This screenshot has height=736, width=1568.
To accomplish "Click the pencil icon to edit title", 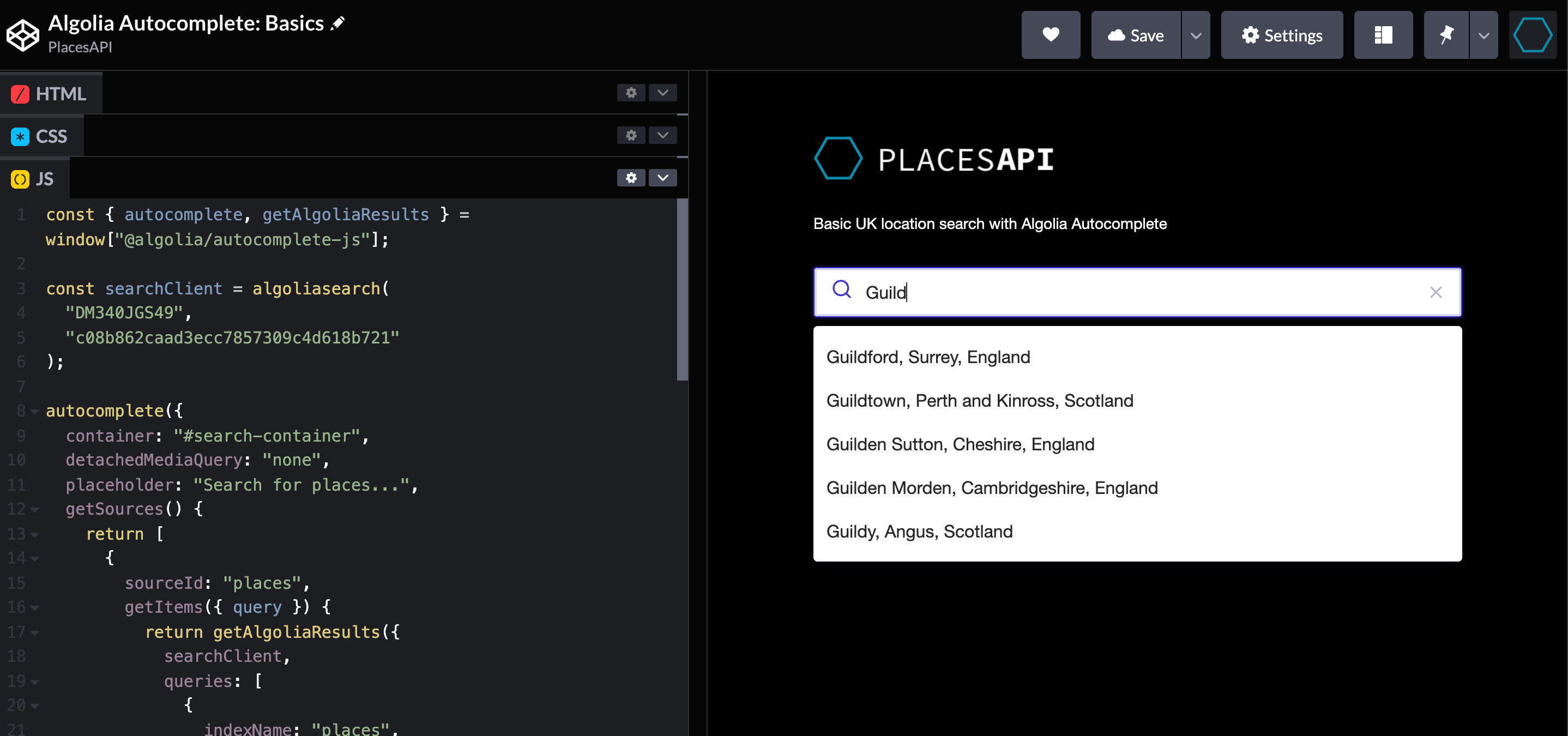I will (x=338, y=23).
